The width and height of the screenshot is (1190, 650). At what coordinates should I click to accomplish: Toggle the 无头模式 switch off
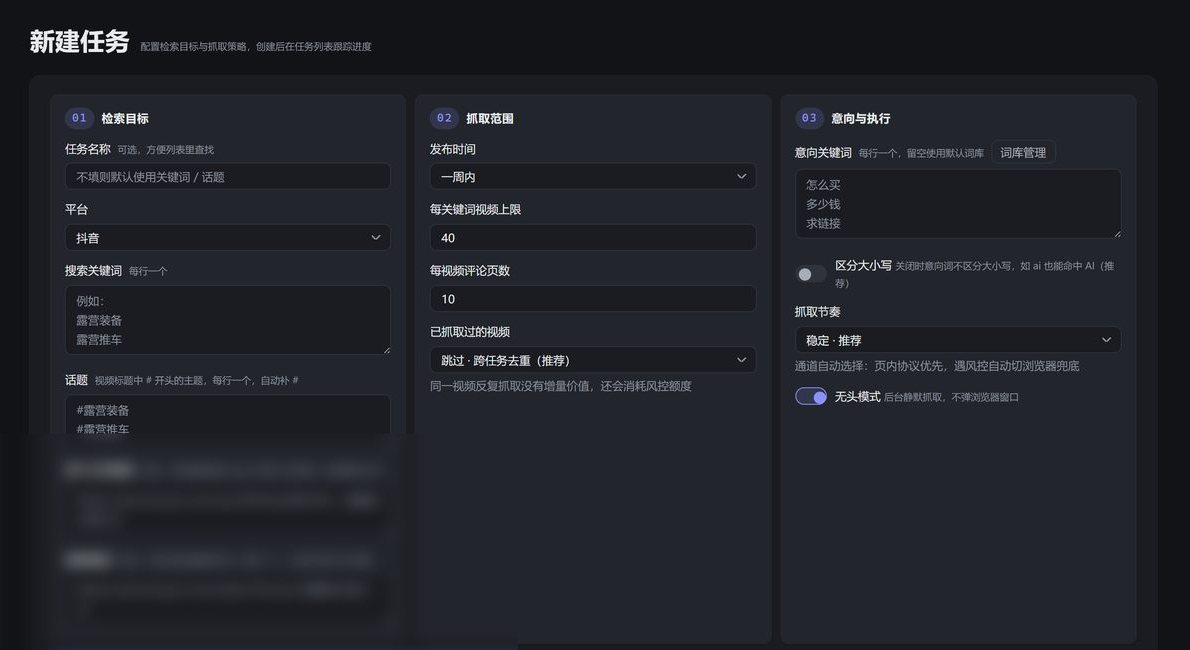pyautogui.click(x=811, y=396)
